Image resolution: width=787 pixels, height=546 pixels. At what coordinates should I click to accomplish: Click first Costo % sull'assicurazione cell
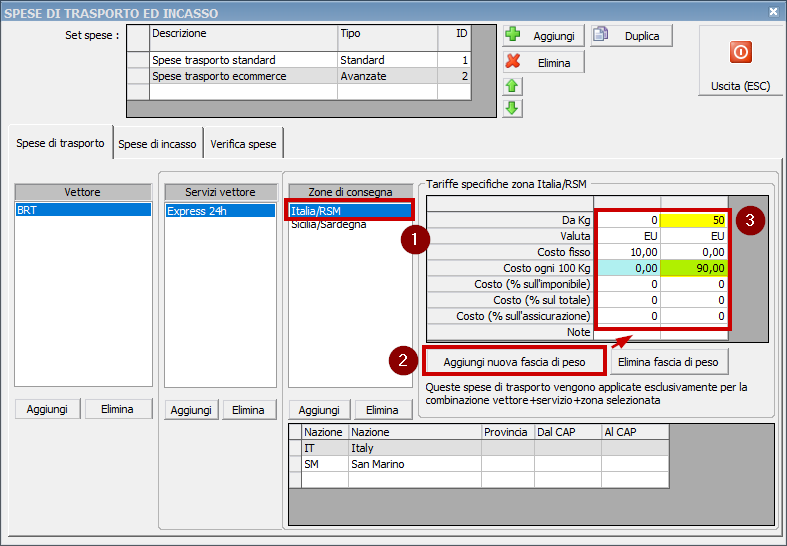click(x=627, y=316)
